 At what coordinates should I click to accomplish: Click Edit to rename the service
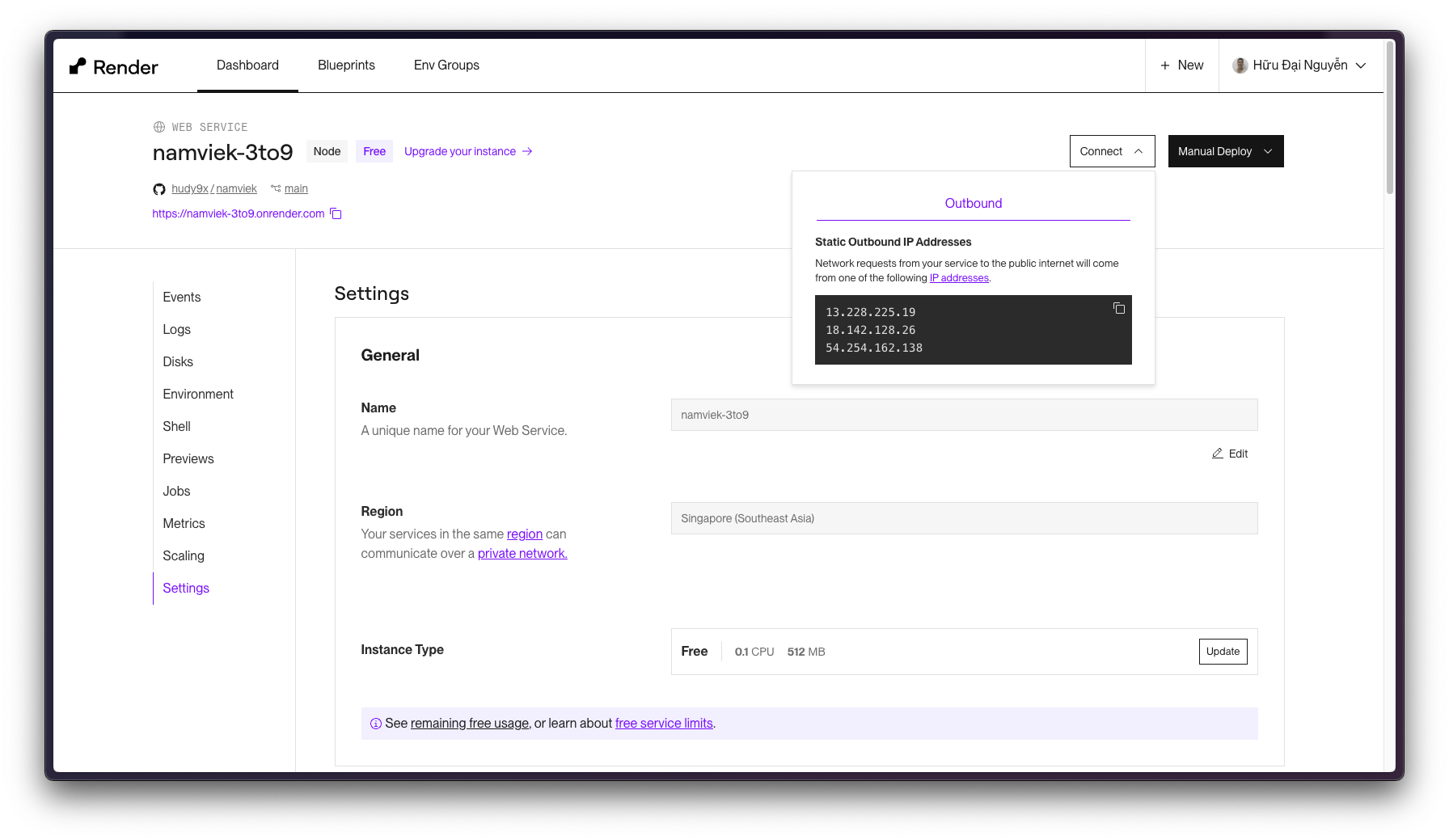[x=1230, y=454]
